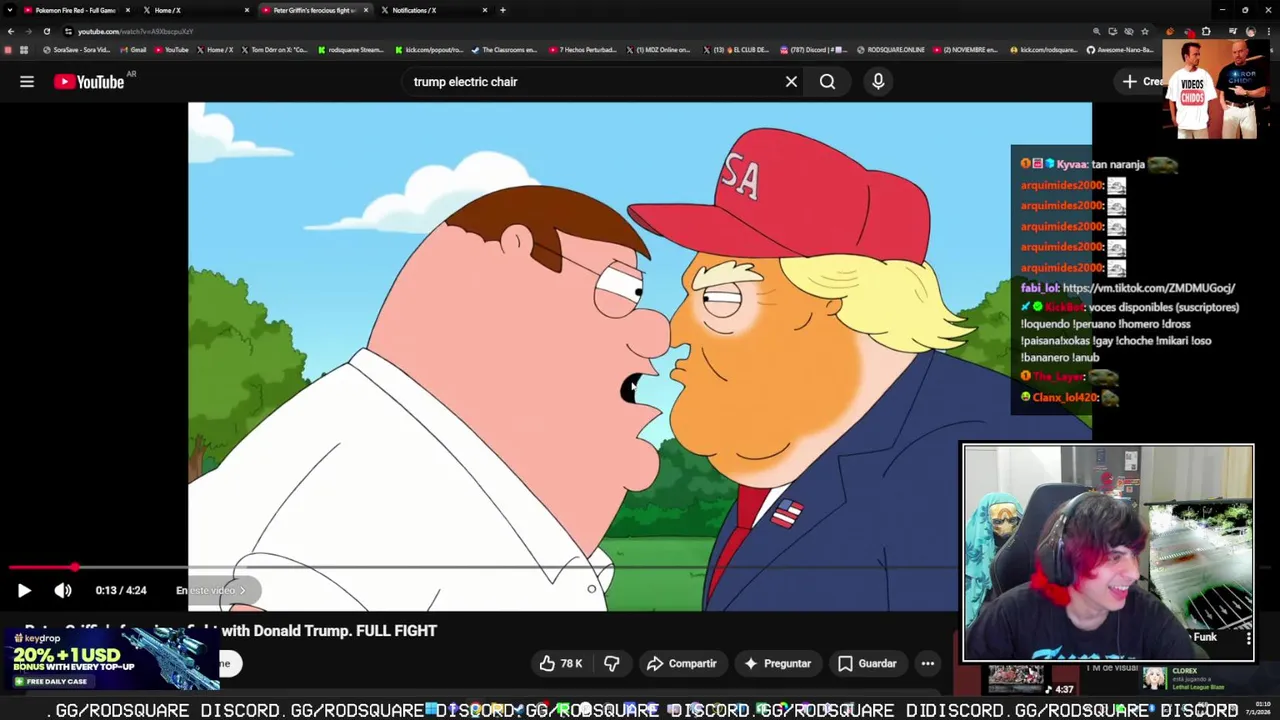Screen dimensions: 1280x720
Task: Clear the search text with the X
Action: click(x=791, y=82)
